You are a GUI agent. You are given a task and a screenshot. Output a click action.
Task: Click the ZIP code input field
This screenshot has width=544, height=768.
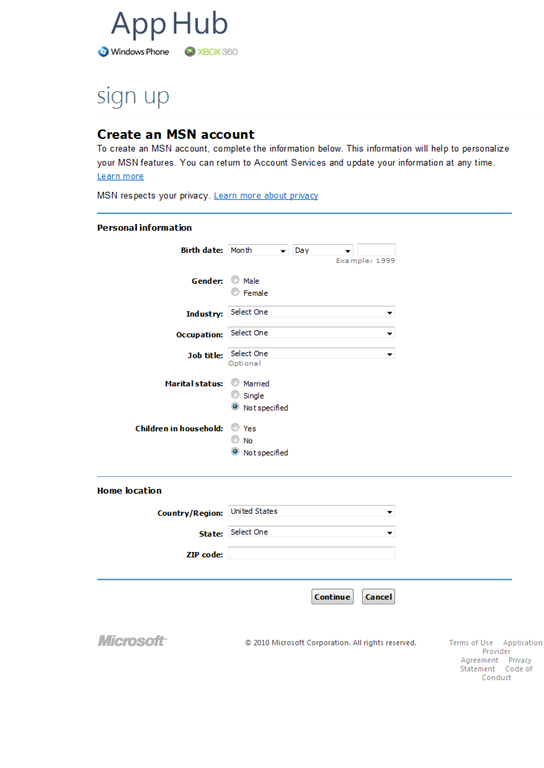coord(311,553)
